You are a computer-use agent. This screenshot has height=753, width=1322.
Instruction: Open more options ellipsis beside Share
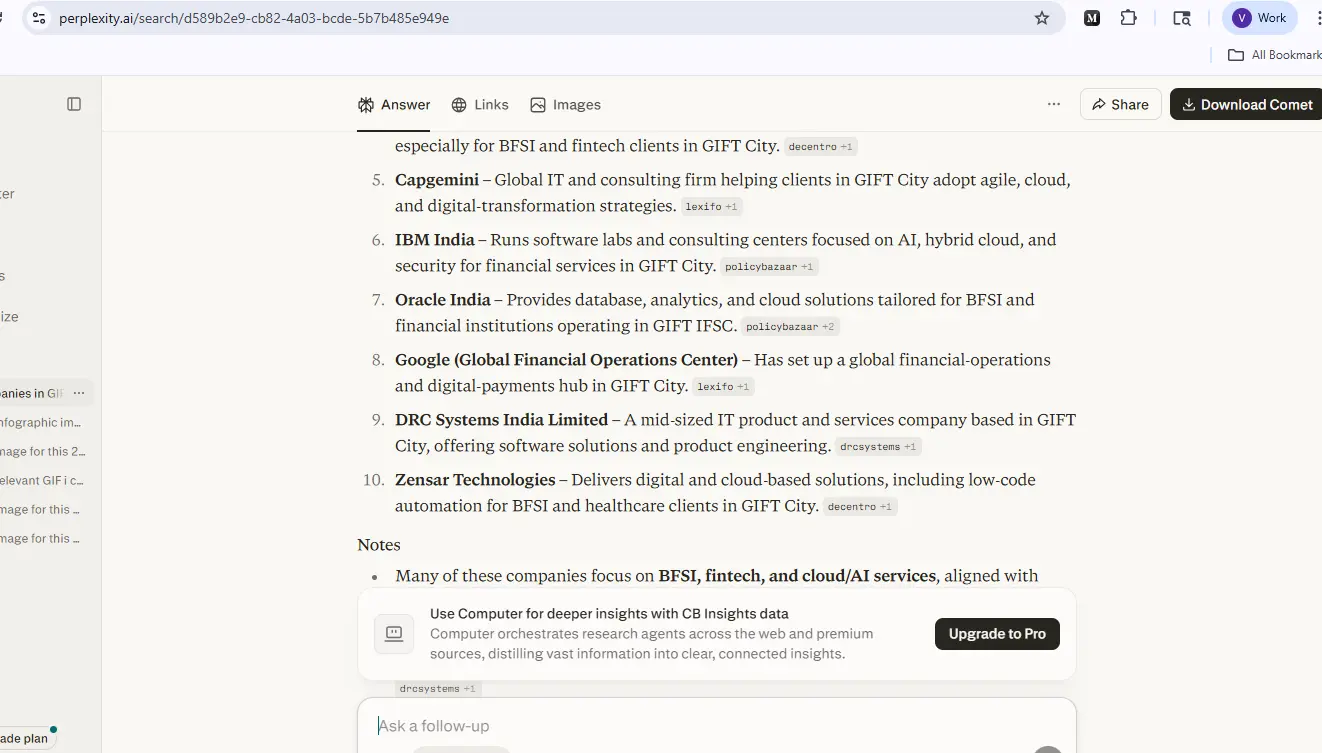(1054, 104)
